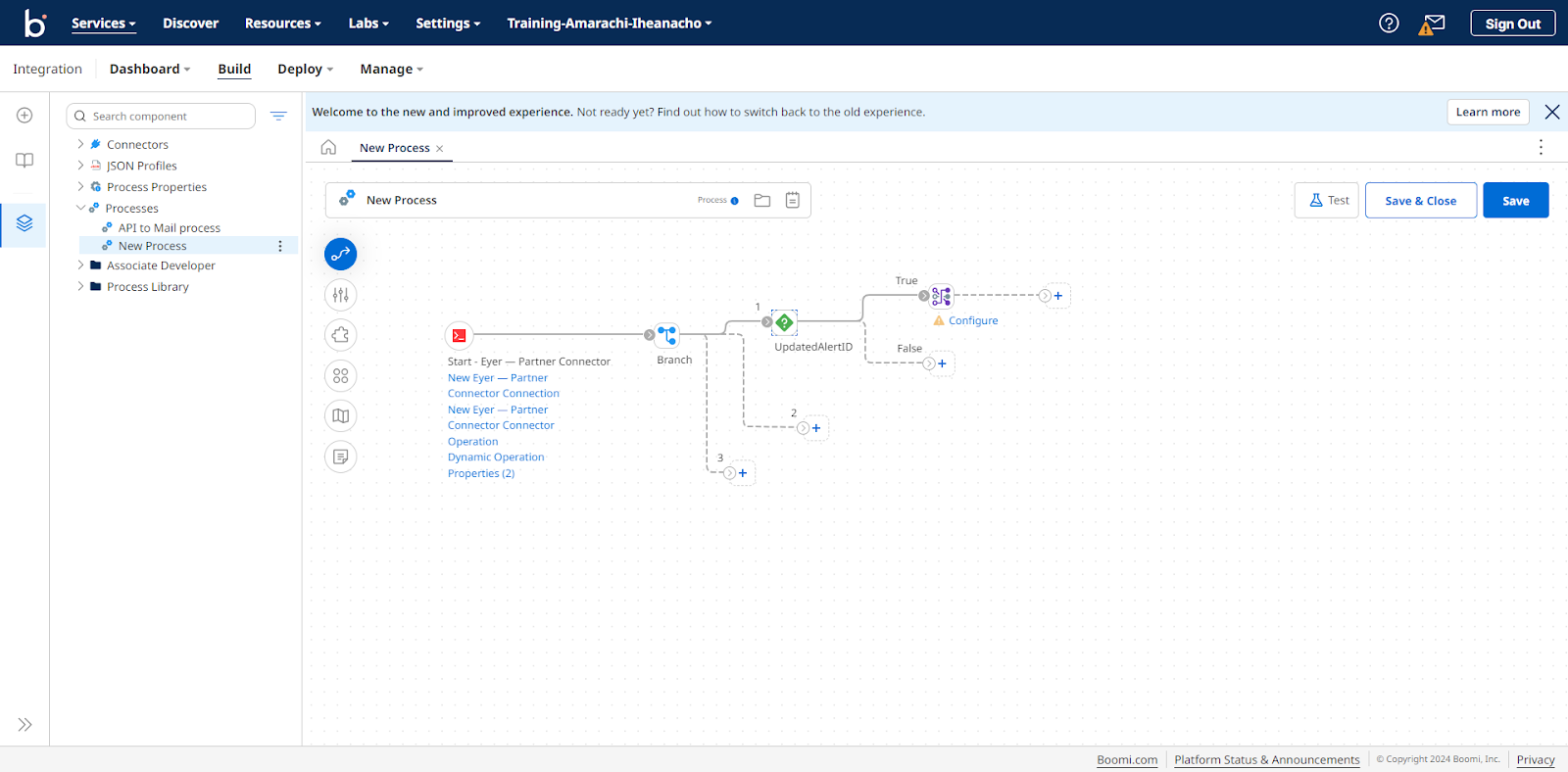
Task: Open the Dashboard dropdown
Action: 150,69
